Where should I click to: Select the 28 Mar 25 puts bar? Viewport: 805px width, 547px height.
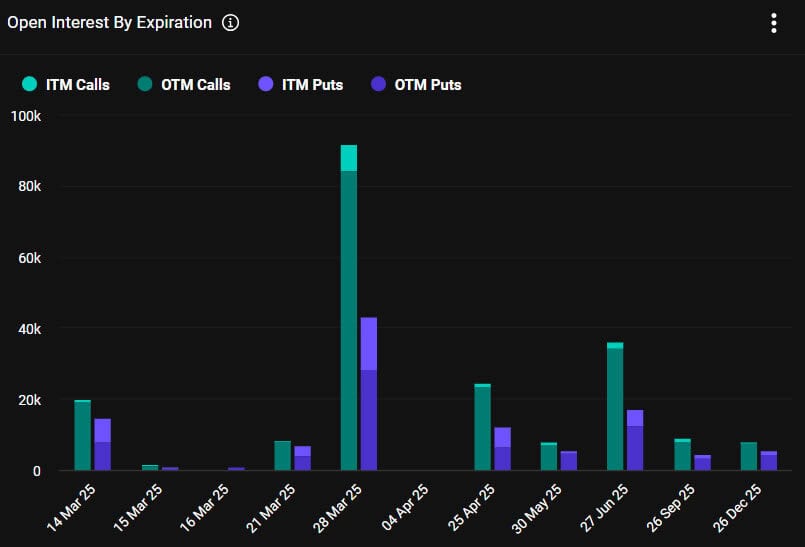[x=369, y=393]
